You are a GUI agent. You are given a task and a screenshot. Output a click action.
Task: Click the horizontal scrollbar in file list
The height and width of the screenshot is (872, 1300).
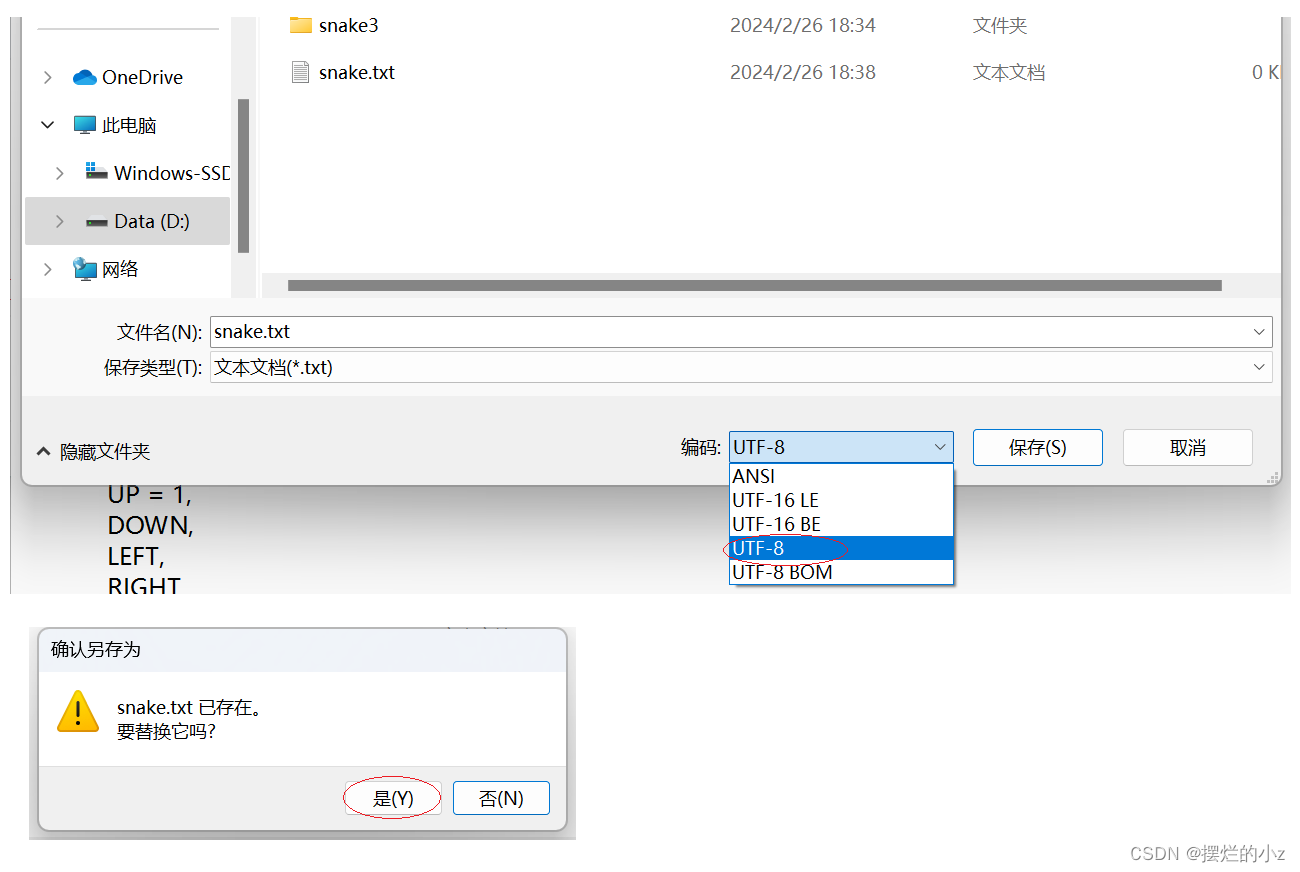click(x=755, y=285)
